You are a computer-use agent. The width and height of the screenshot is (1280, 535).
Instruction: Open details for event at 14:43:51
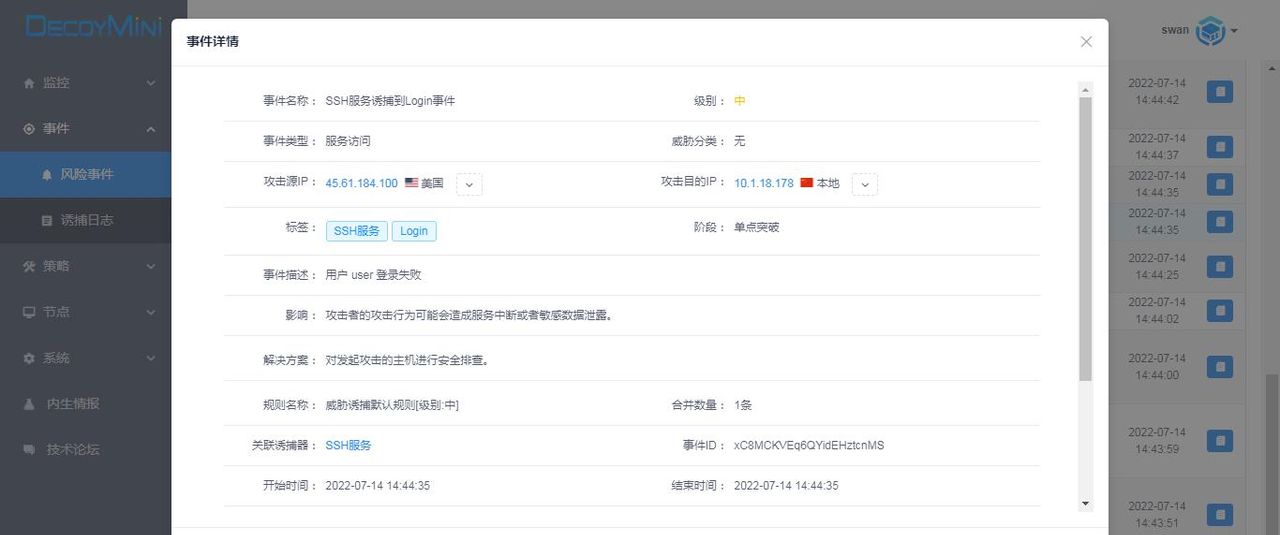click(1219, 514)
